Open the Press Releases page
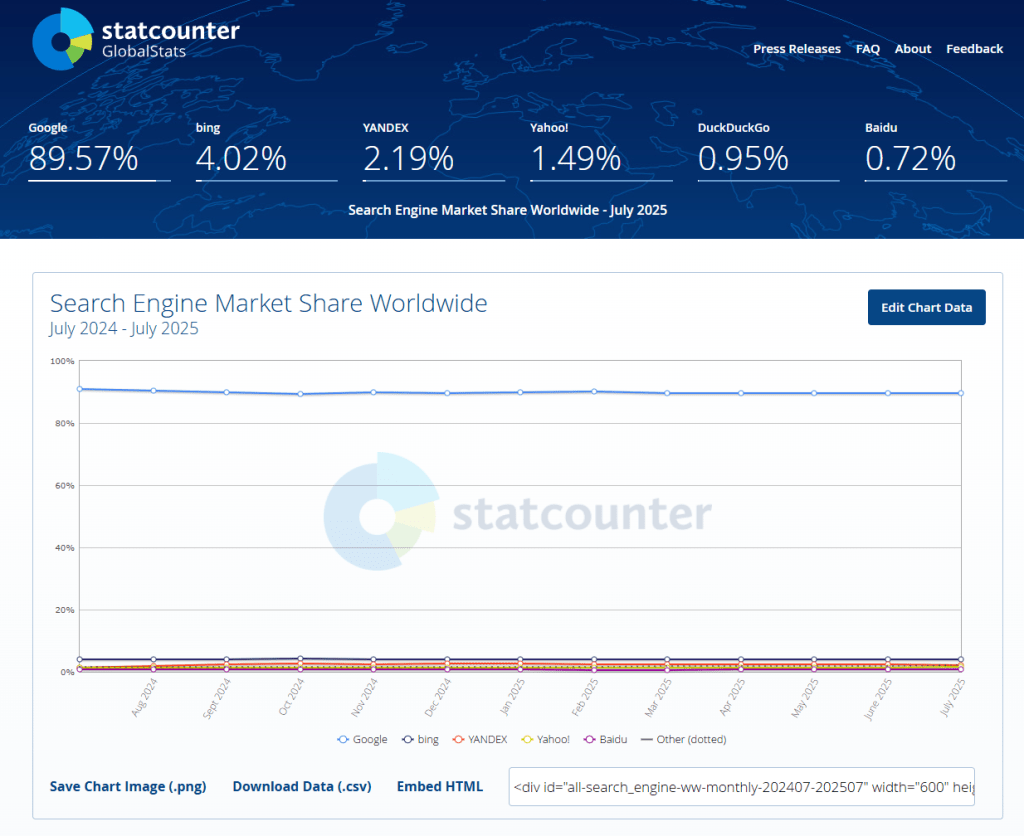Image resolution: width=1024 pixels, height=836 pixels. click(797, 49)
